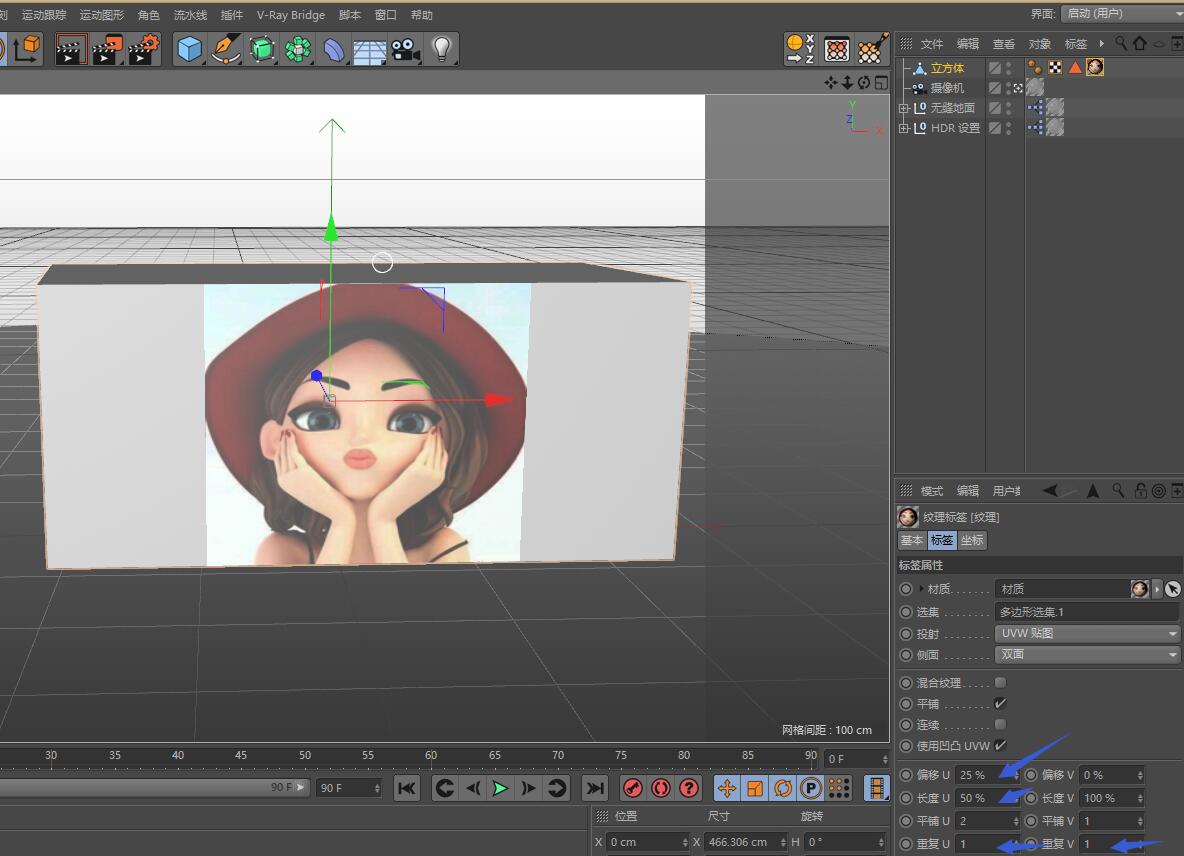
Task: Add a camera object from toolbar
Action: pos(406,49)
